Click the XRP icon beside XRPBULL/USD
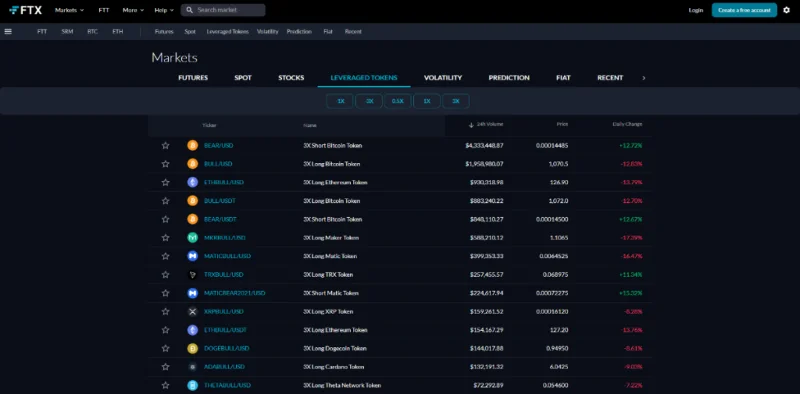Screen dimensions: 800x394 [x=192, y=311]
